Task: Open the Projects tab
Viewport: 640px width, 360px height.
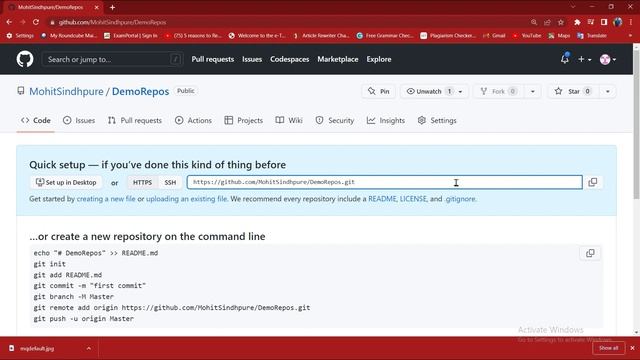Action: 244,120
